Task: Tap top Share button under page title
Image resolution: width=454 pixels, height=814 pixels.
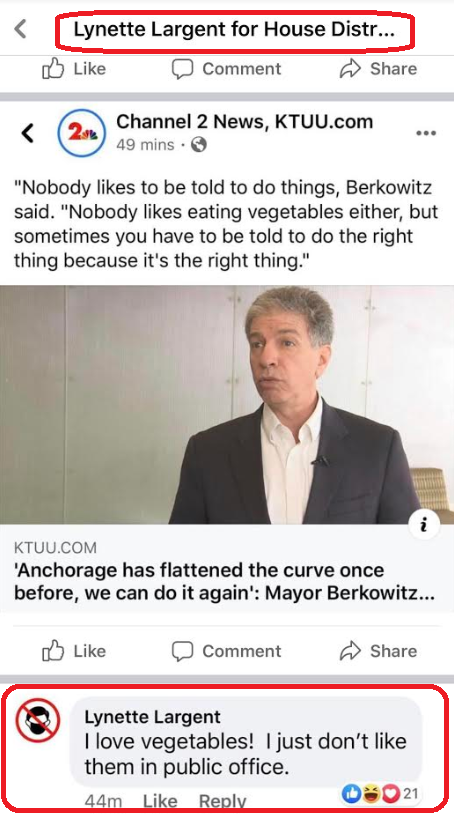Action: (x=378, y=69)
